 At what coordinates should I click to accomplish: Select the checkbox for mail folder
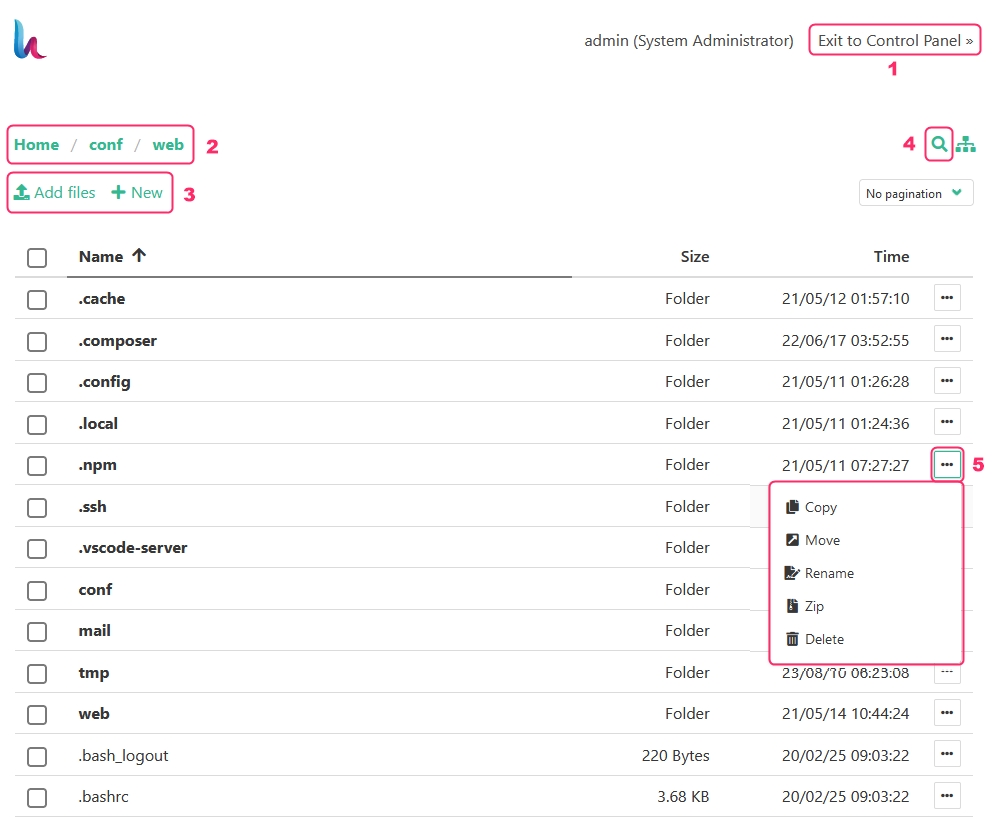[x=37, y=632]
